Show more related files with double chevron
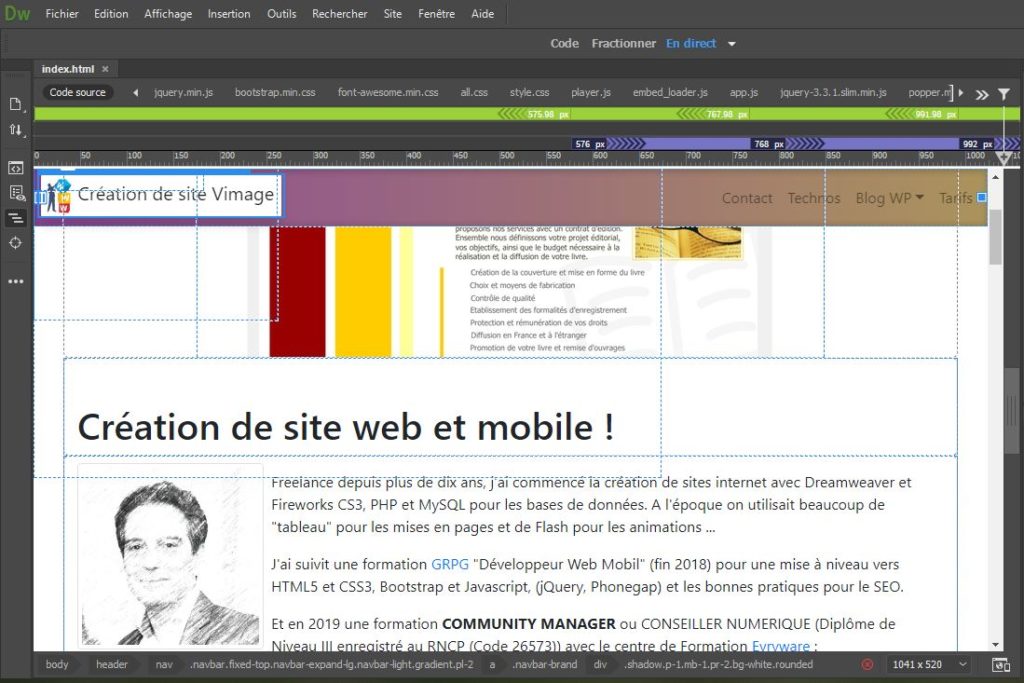Screen dimensions: 1024x683 point(982,93)
